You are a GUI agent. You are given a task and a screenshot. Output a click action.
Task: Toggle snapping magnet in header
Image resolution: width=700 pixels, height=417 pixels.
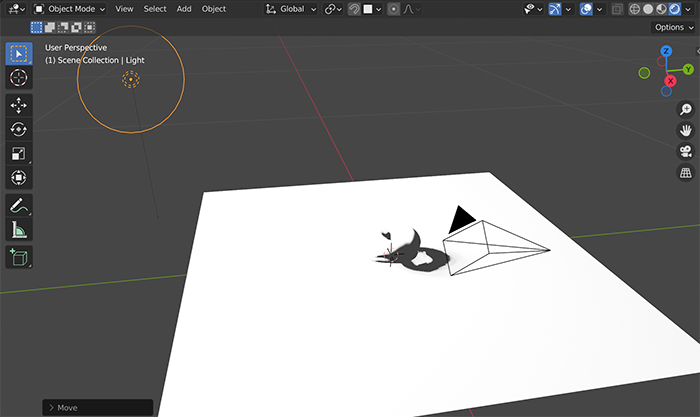coord(355,9)
